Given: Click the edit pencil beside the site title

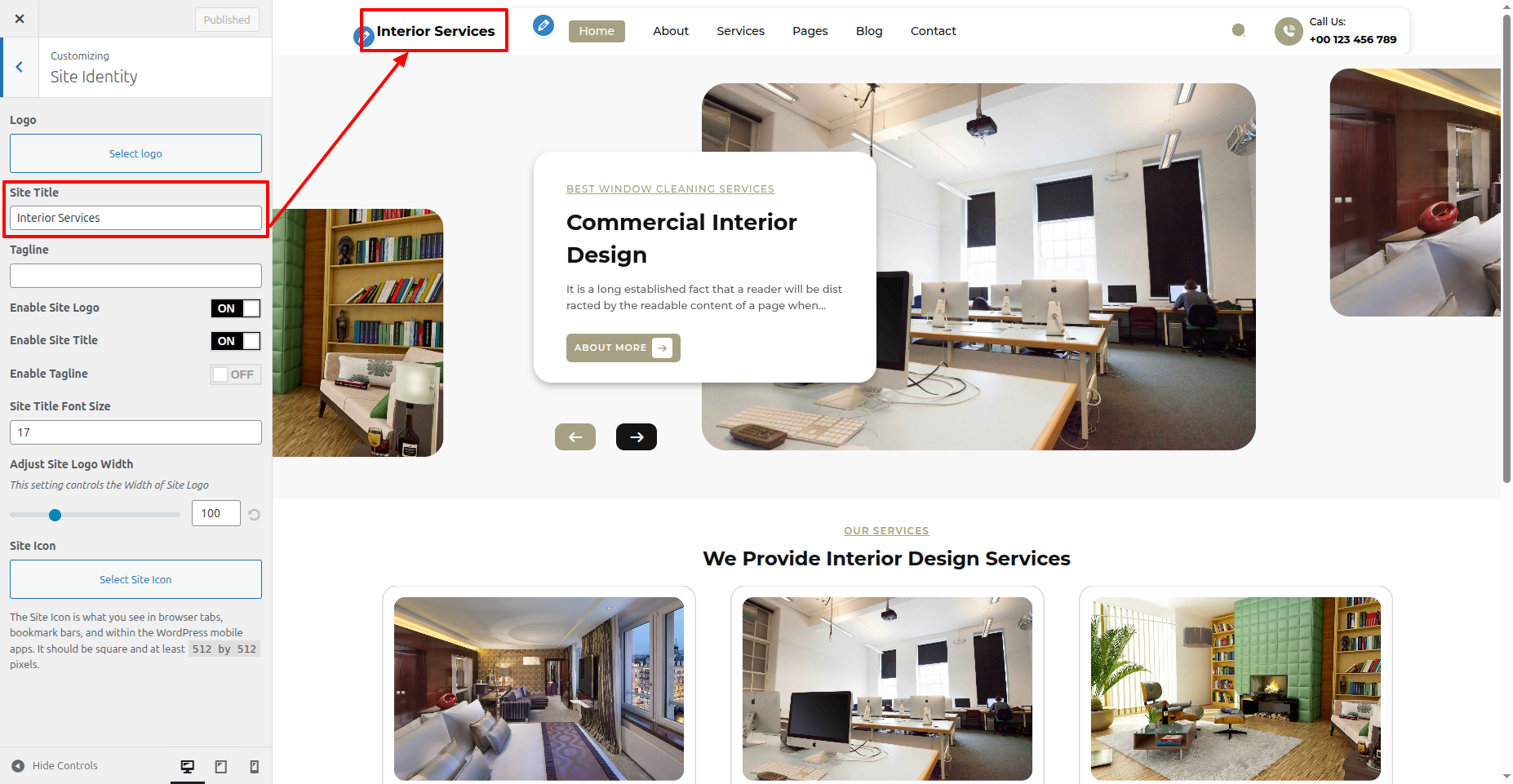Looking at the screenshot, I should 362,36.
